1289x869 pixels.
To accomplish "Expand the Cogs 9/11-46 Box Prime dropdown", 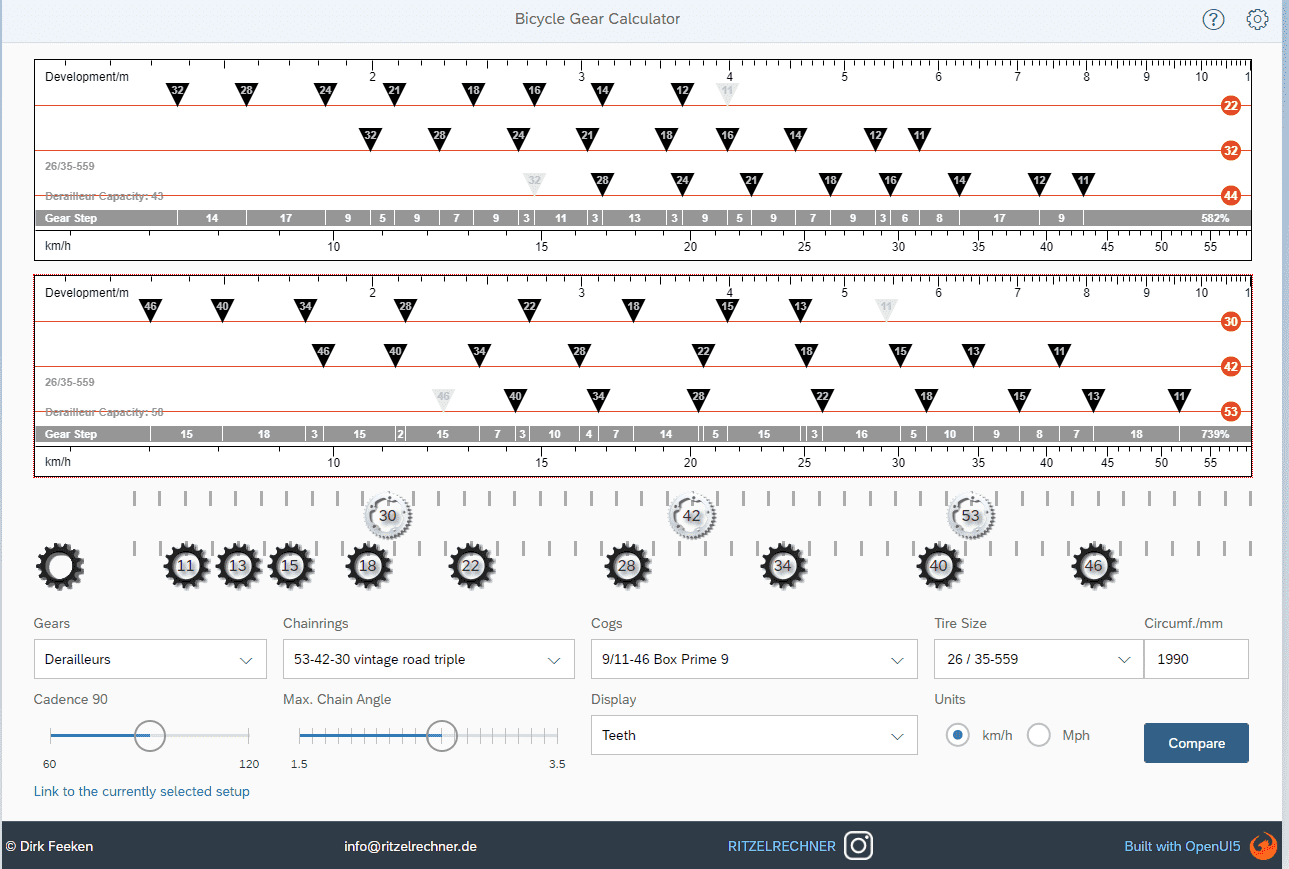I will pyautogui.click(x=754, y=660).
